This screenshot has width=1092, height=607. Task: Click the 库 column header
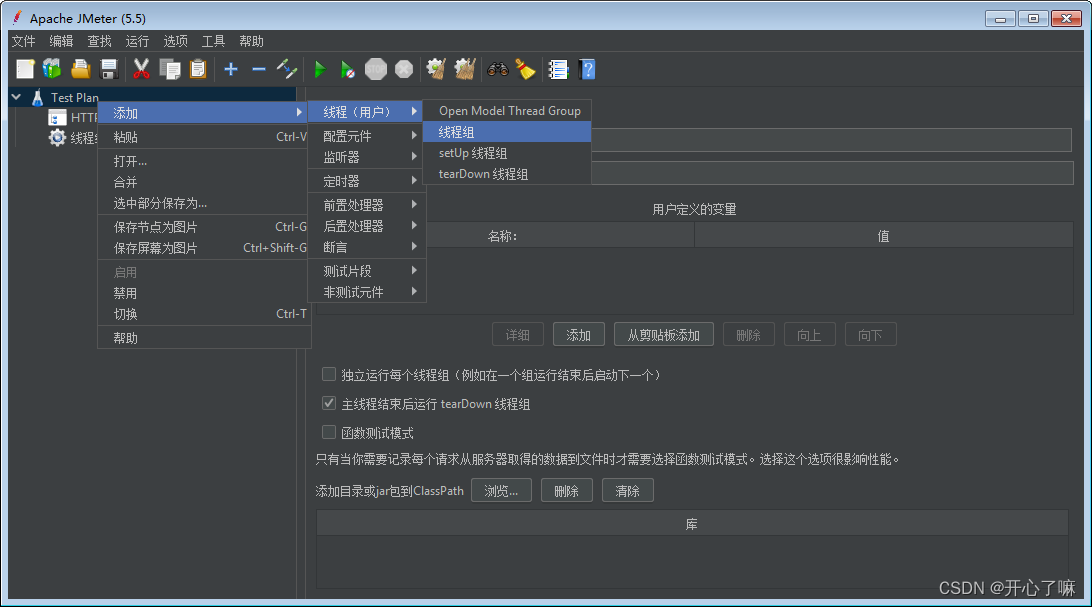(692, 524)
